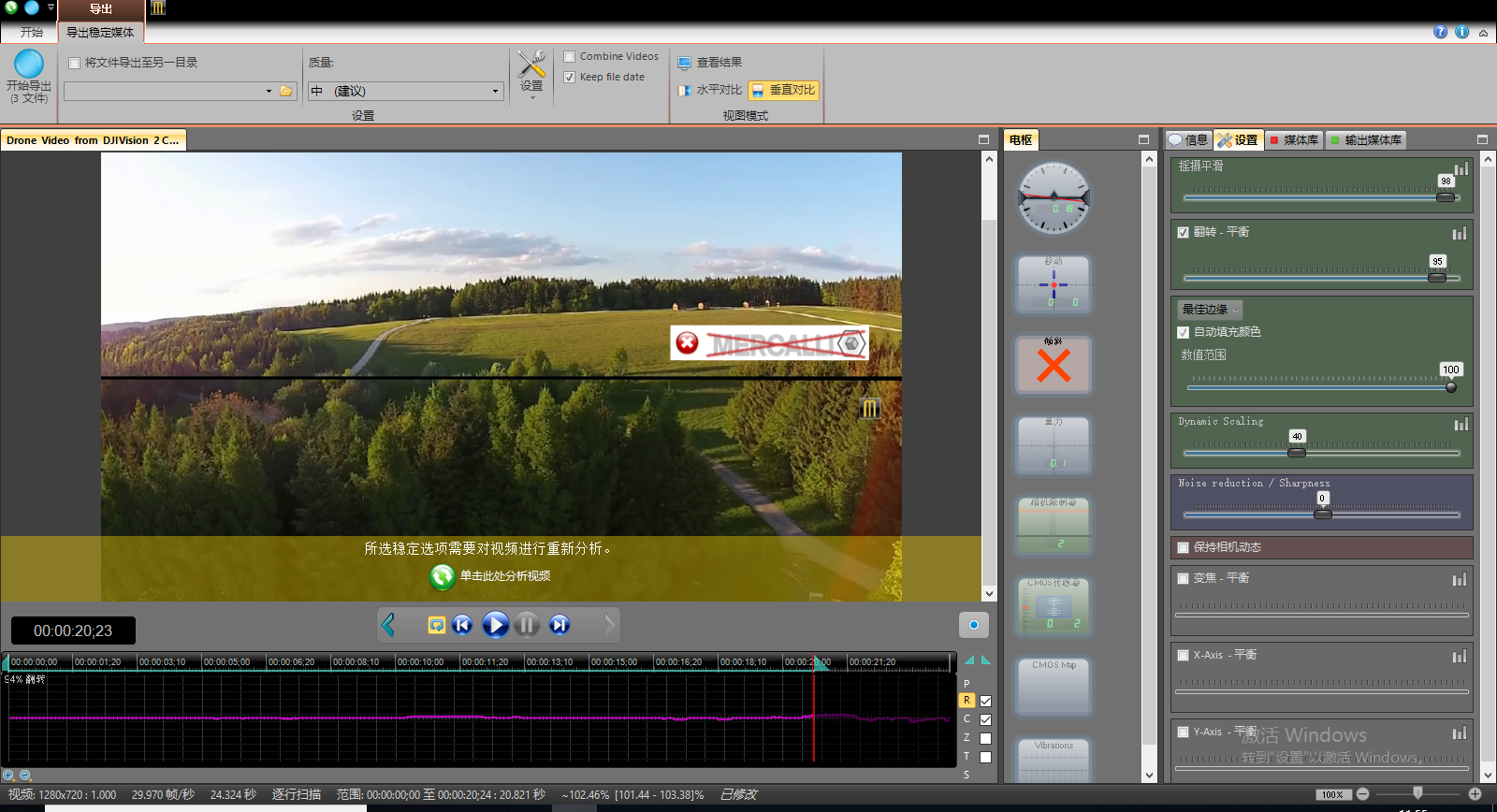Click the 倾斜 tilt gauge with orange X
This screenshot has width=1497, height=812.
(x=1054, y=364)
